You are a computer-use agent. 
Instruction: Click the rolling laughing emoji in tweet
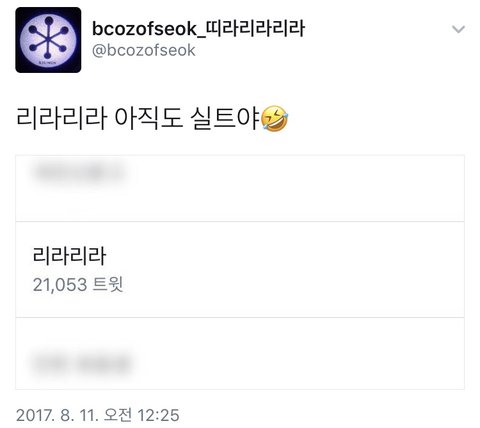[275, 118]
